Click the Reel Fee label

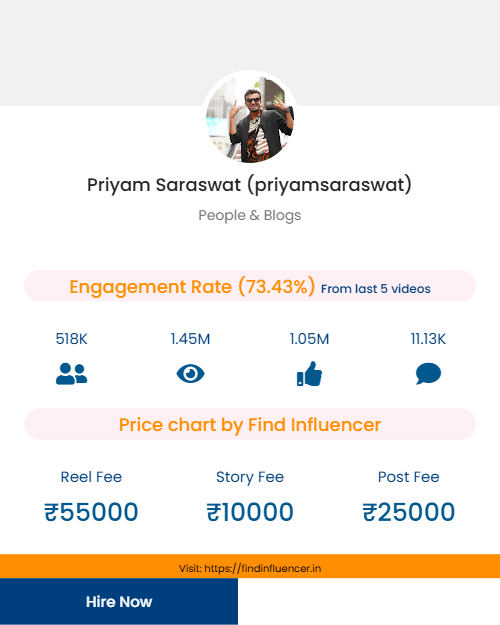click(x=91, y=477)
